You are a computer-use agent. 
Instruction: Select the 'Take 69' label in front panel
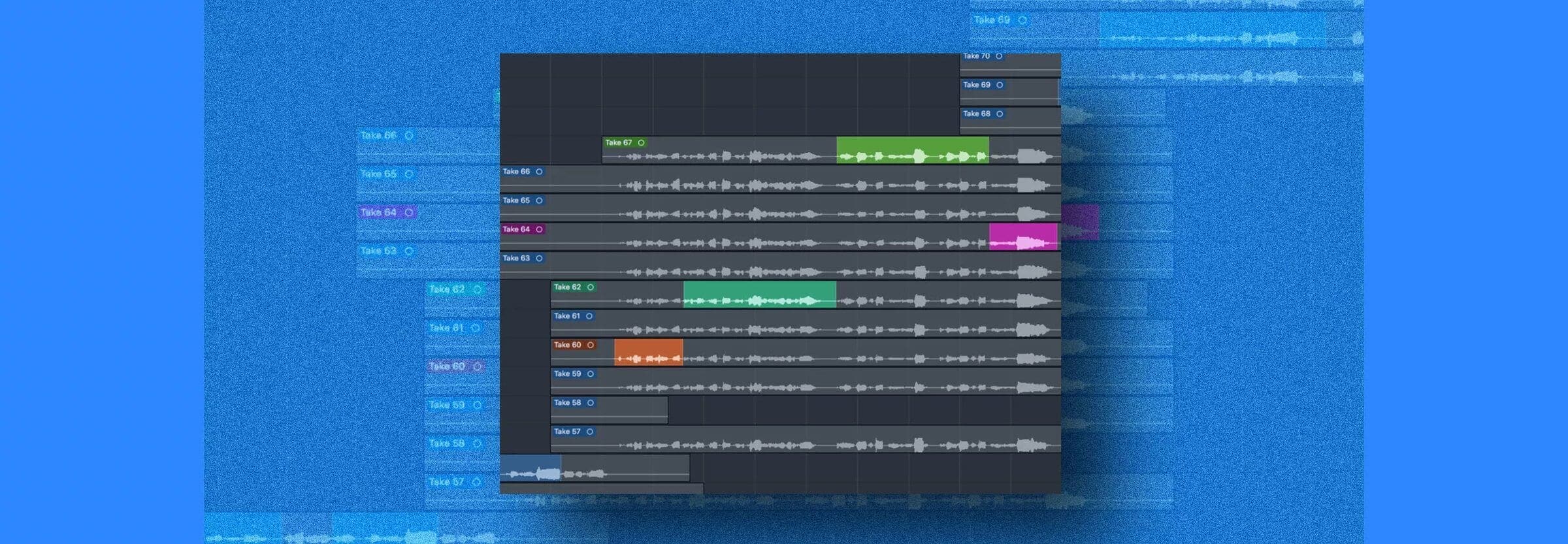click(x=977, y=85)
